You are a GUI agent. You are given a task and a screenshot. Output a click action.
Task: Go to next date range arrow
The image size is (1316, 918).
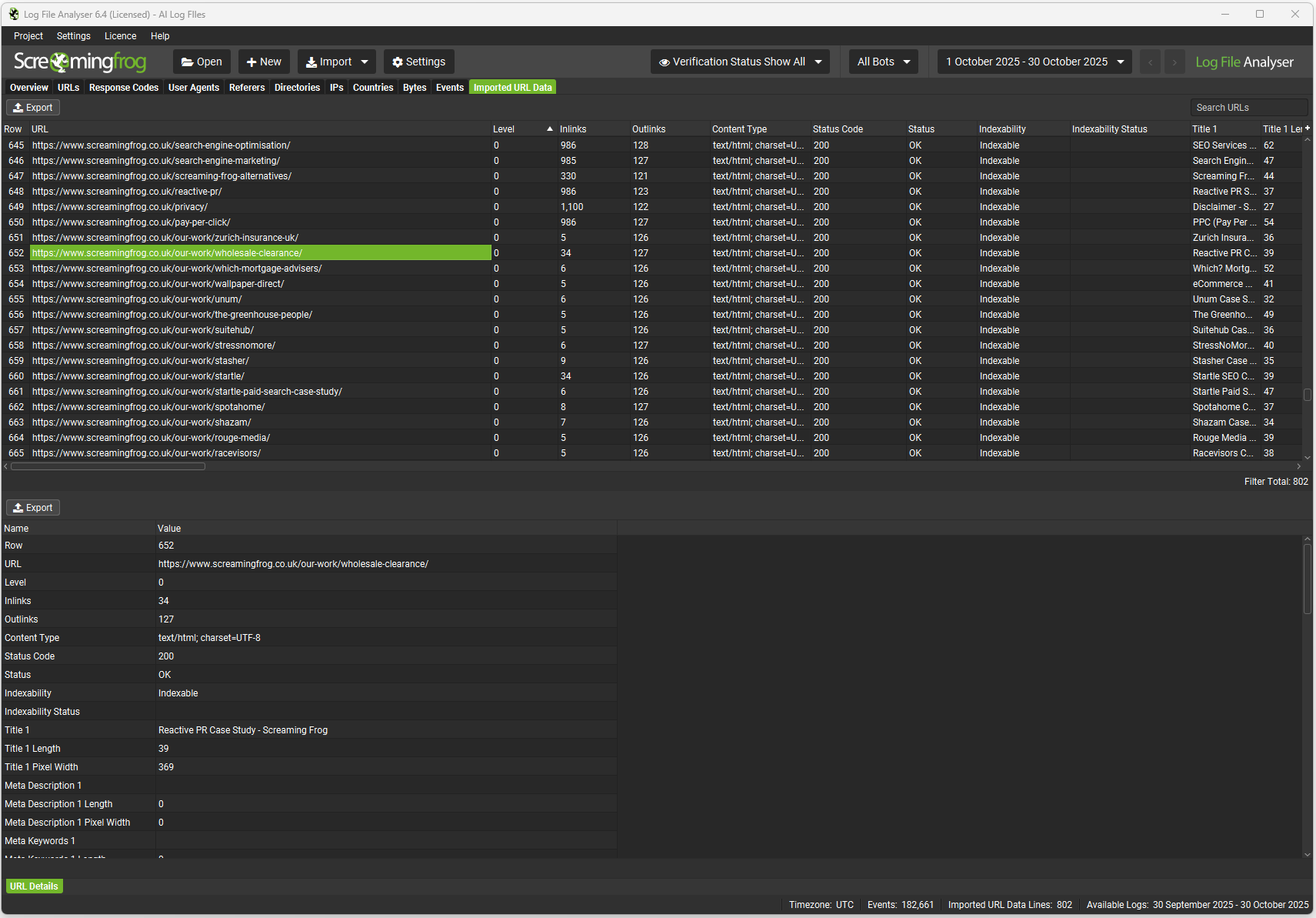(x=1174, y=62)
